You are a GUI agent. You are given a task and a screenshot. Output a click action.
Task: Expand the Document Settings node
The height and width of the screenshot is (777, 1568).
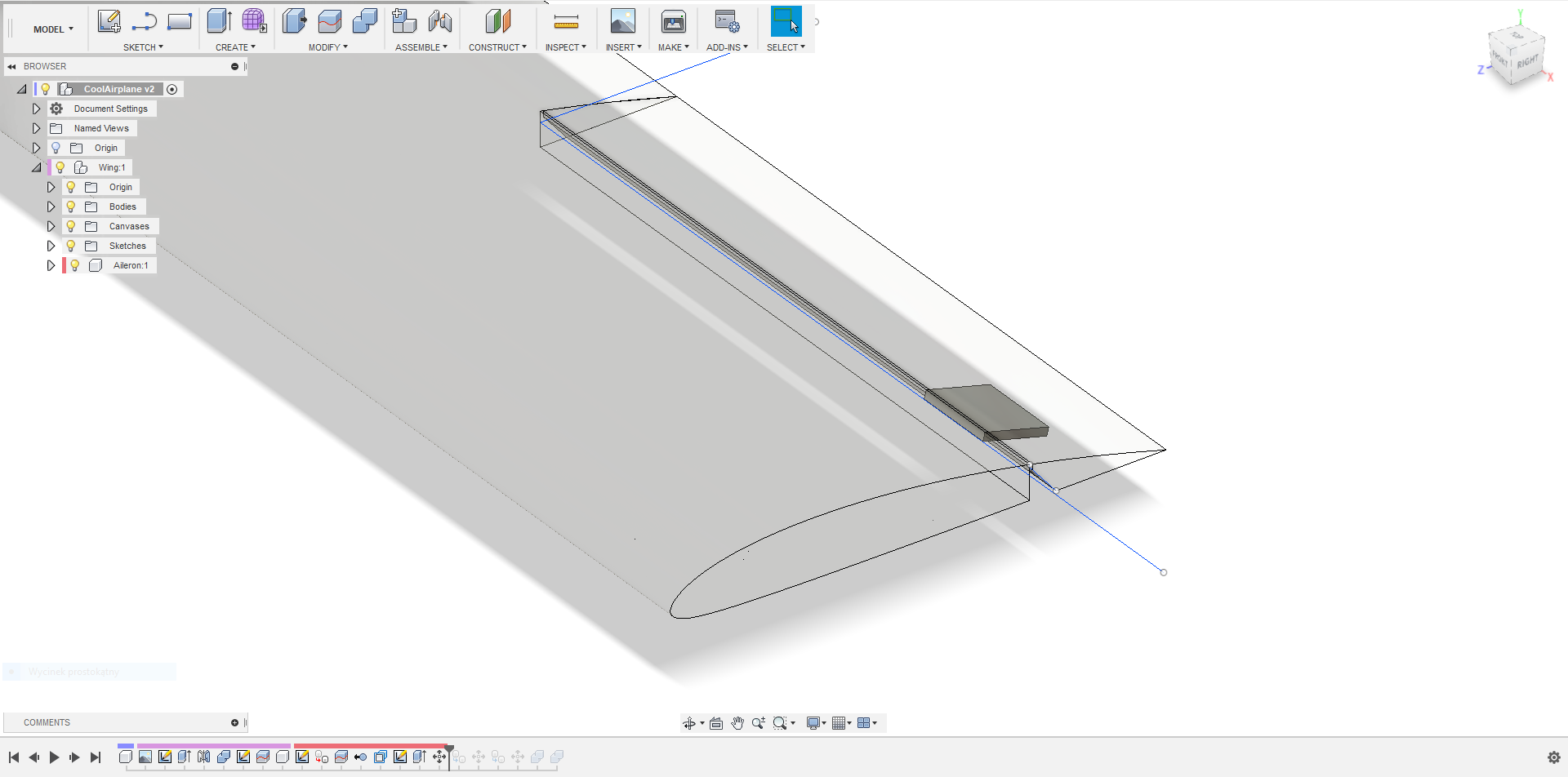tap(36, 109)
